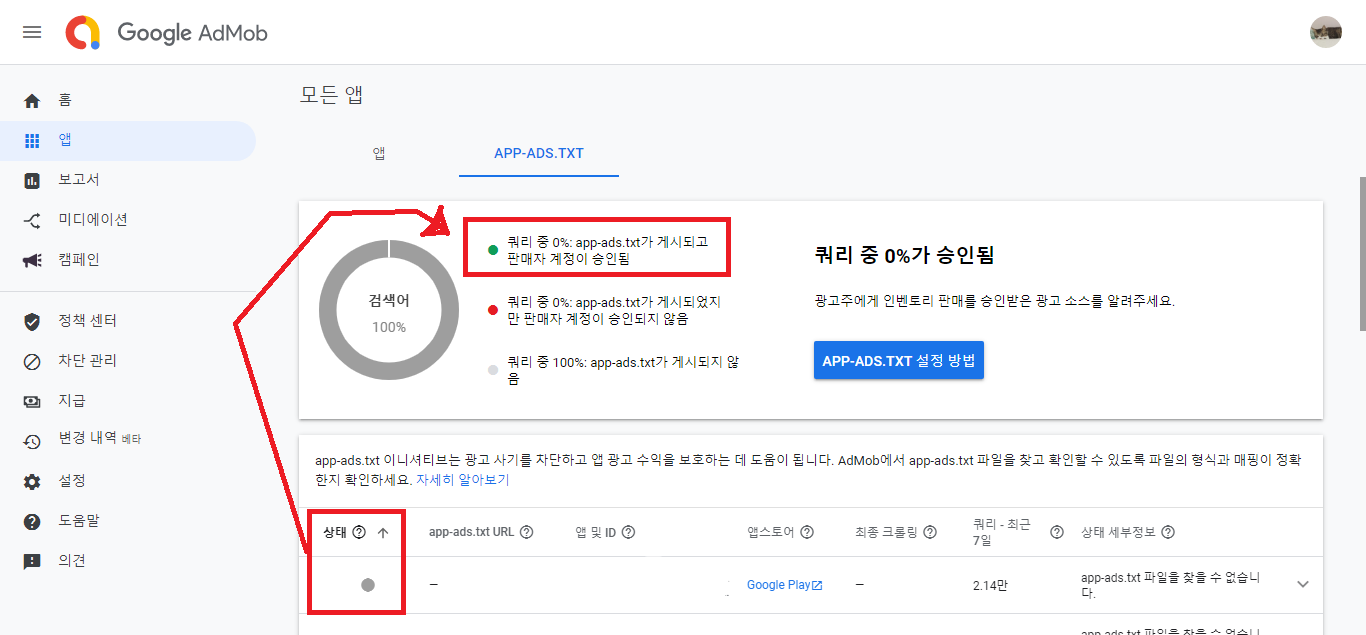The image size is (1366, 635).
Task: Expand the first app row details chevron
Action: coord(1302,584)
